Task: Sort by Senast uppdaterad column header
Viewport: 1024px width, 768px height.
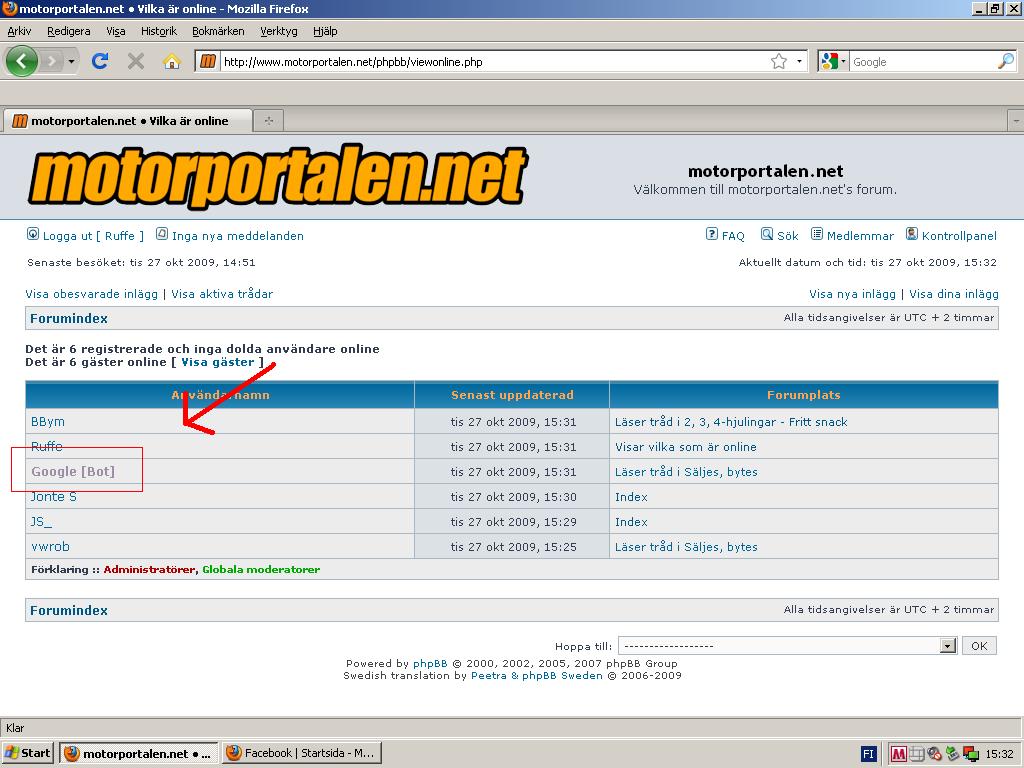Action: click(512, 394)
